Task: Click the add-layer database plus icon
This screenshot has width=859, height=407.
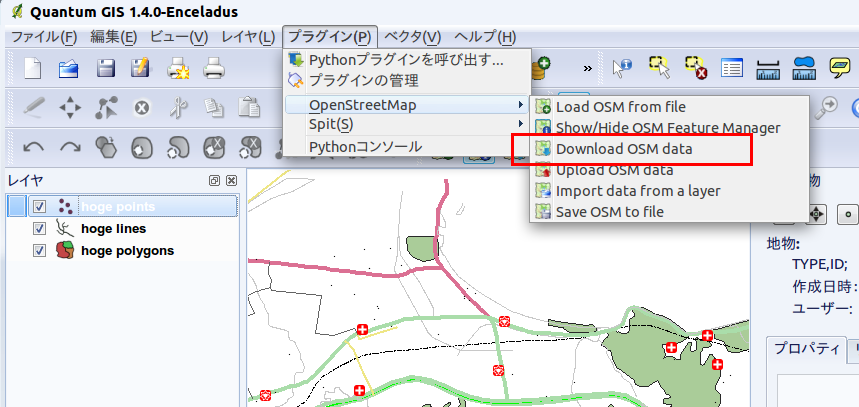Action: click(542, 67)
